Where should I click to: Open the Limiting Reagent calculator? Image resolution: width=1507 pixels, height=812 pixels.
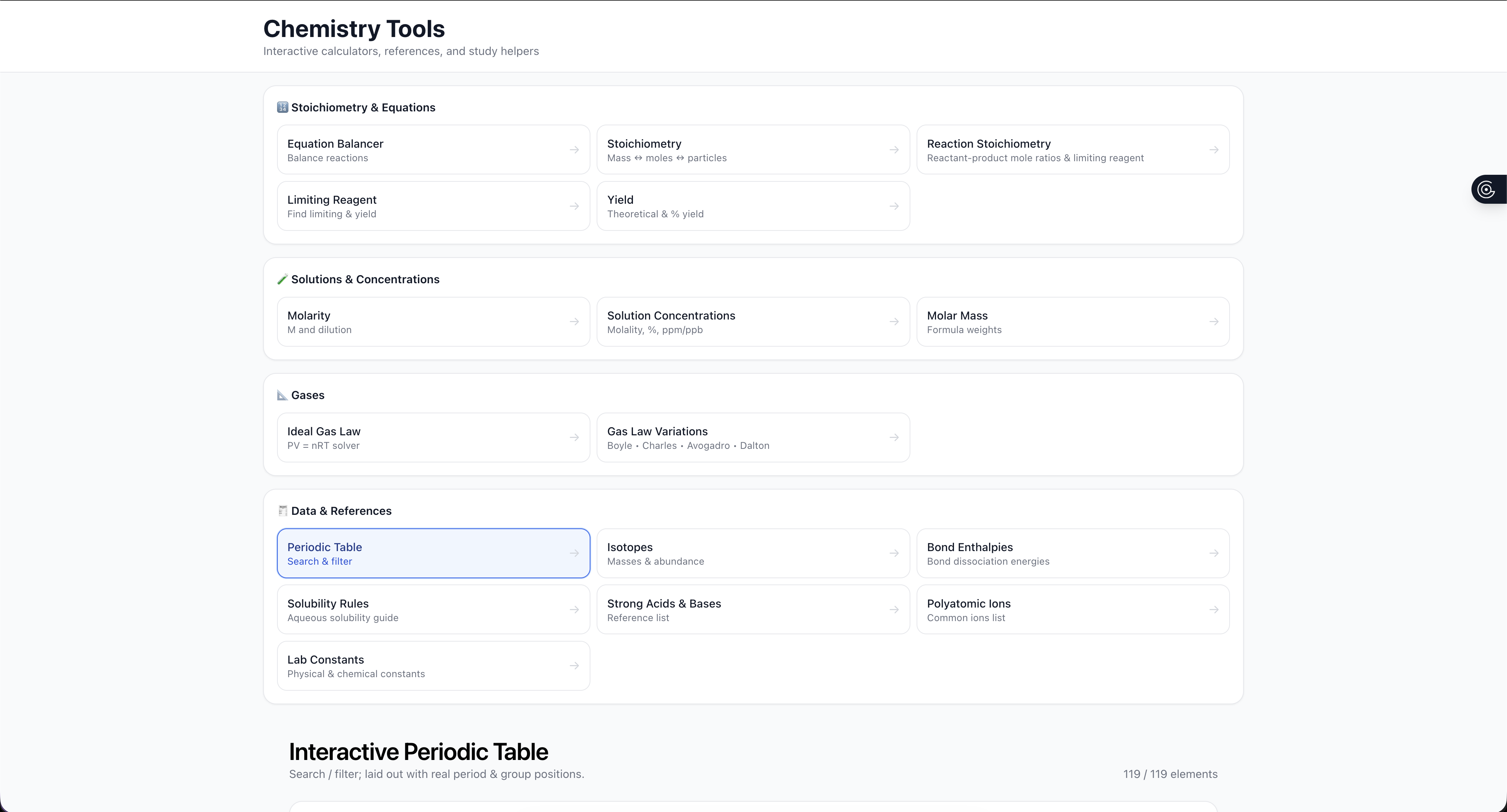pos(433,206)
